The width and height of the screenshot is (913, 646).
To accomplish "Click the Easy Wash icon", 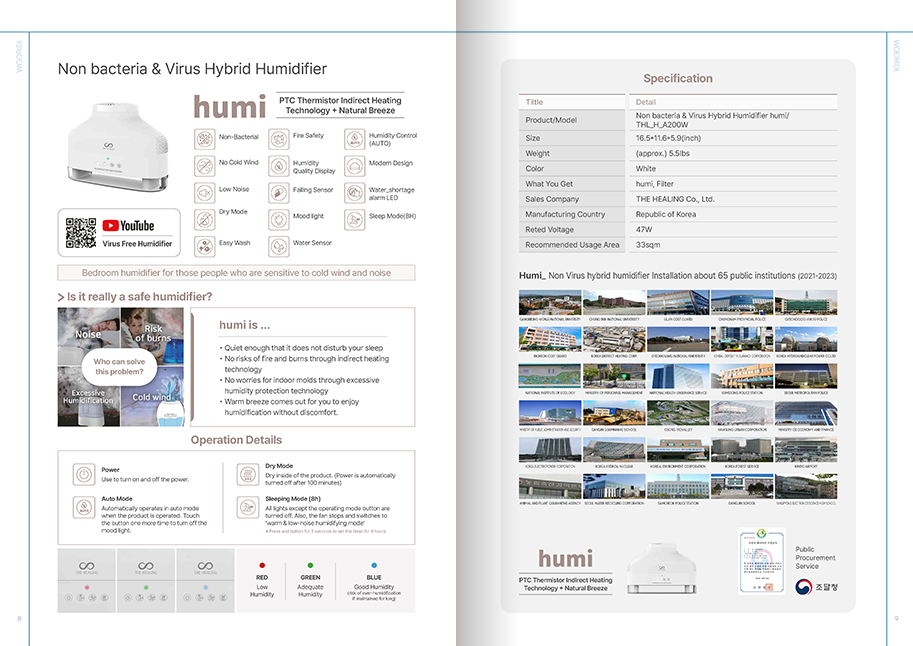I will [204, 243].
